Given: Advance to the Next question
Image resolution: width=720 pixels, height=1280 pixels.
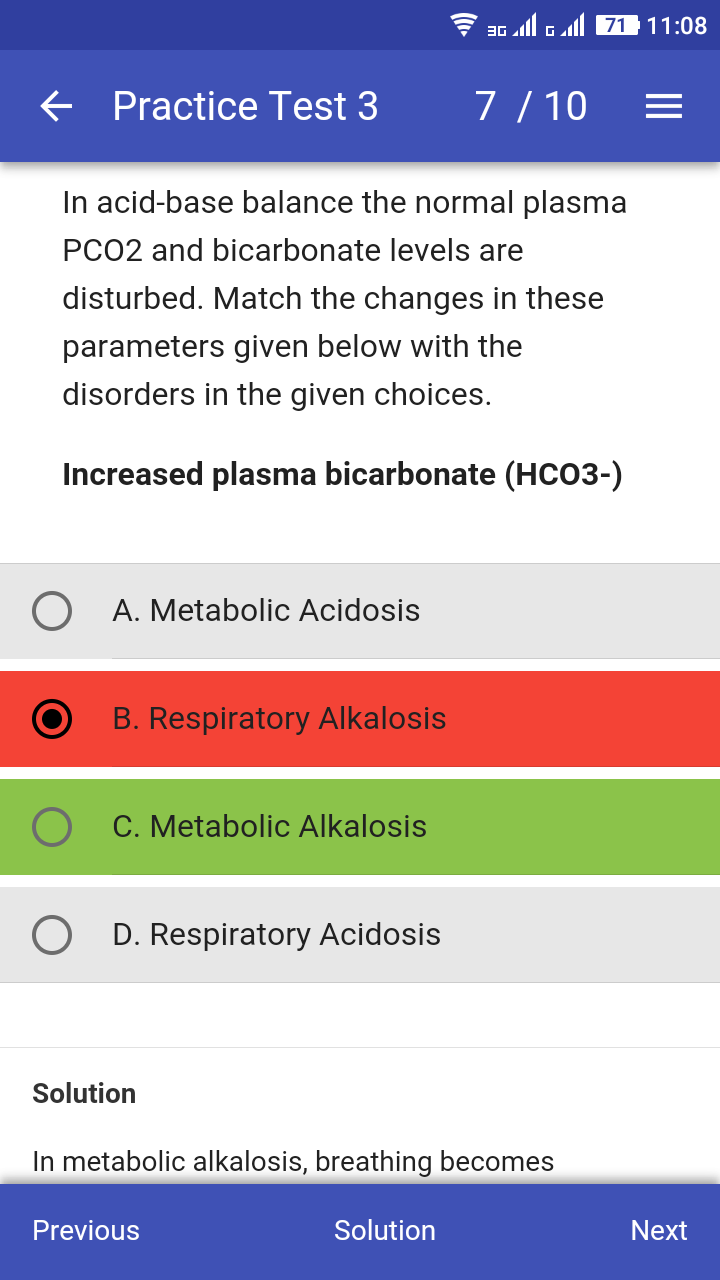Looking at the screenshot, I should pyautogui.click(x=659, y=1230).
